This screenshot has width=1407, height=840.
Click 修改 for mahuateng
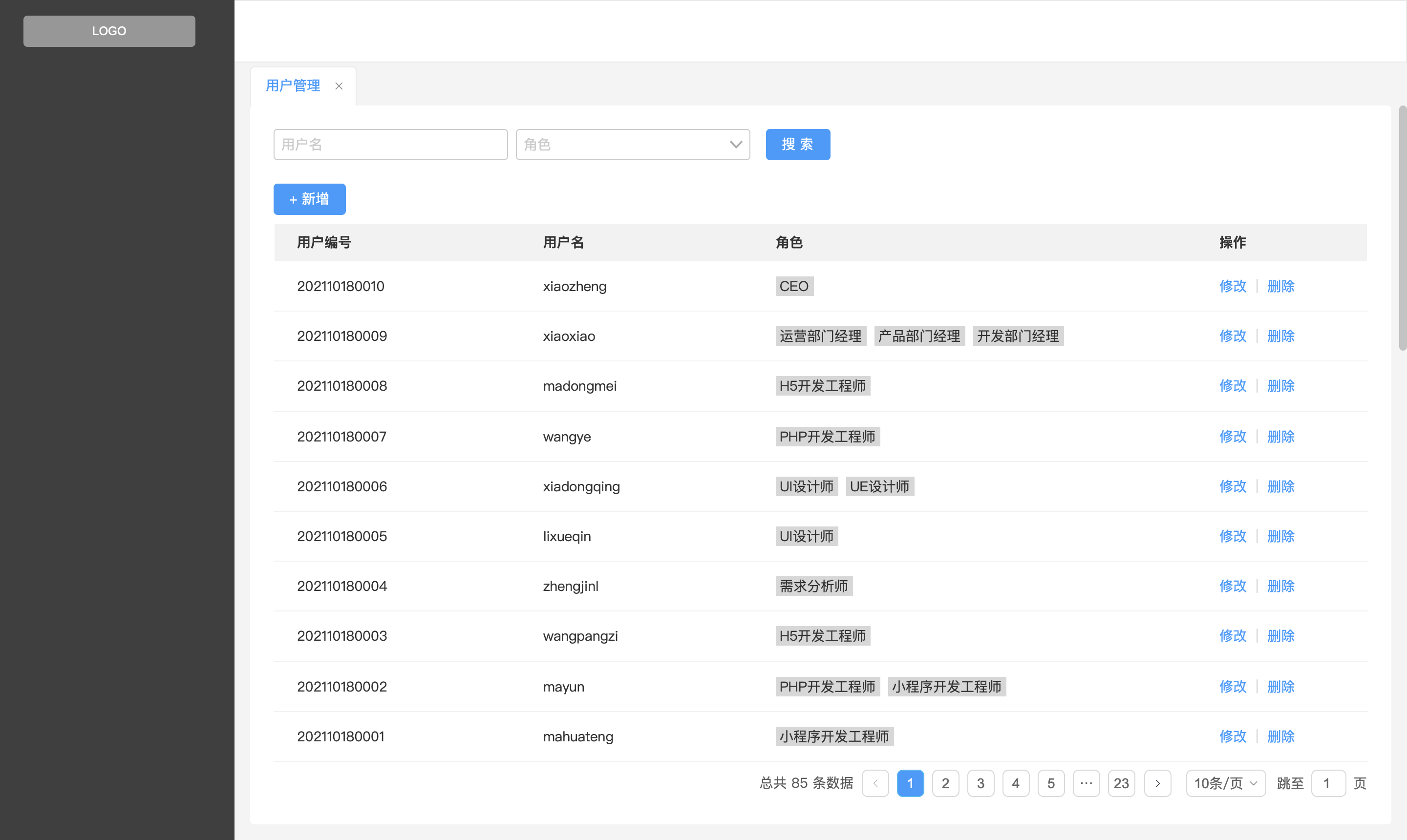(1233, 736)
